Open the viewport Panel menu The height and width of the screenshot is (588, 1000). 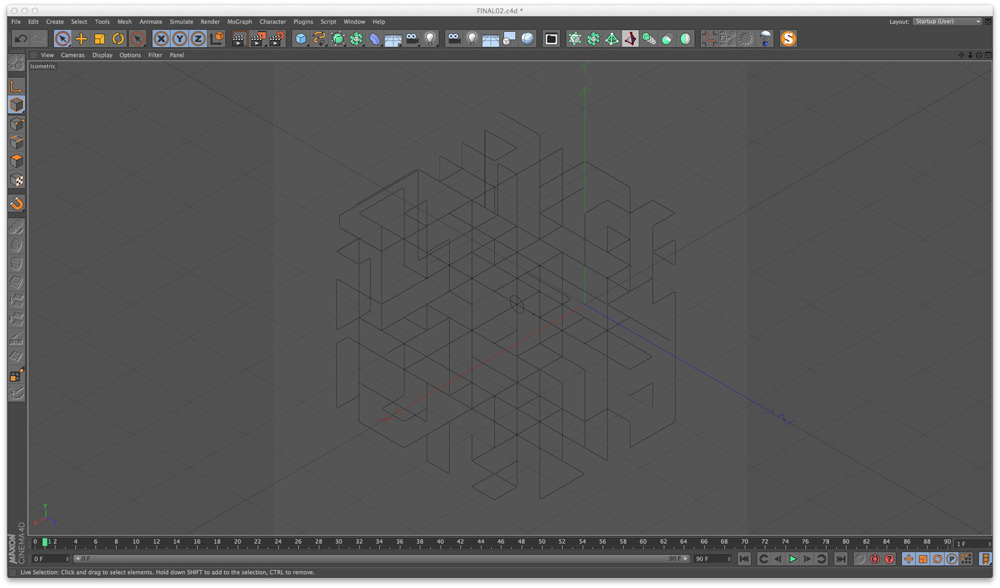pyautogui.click(x=177, y=55)
